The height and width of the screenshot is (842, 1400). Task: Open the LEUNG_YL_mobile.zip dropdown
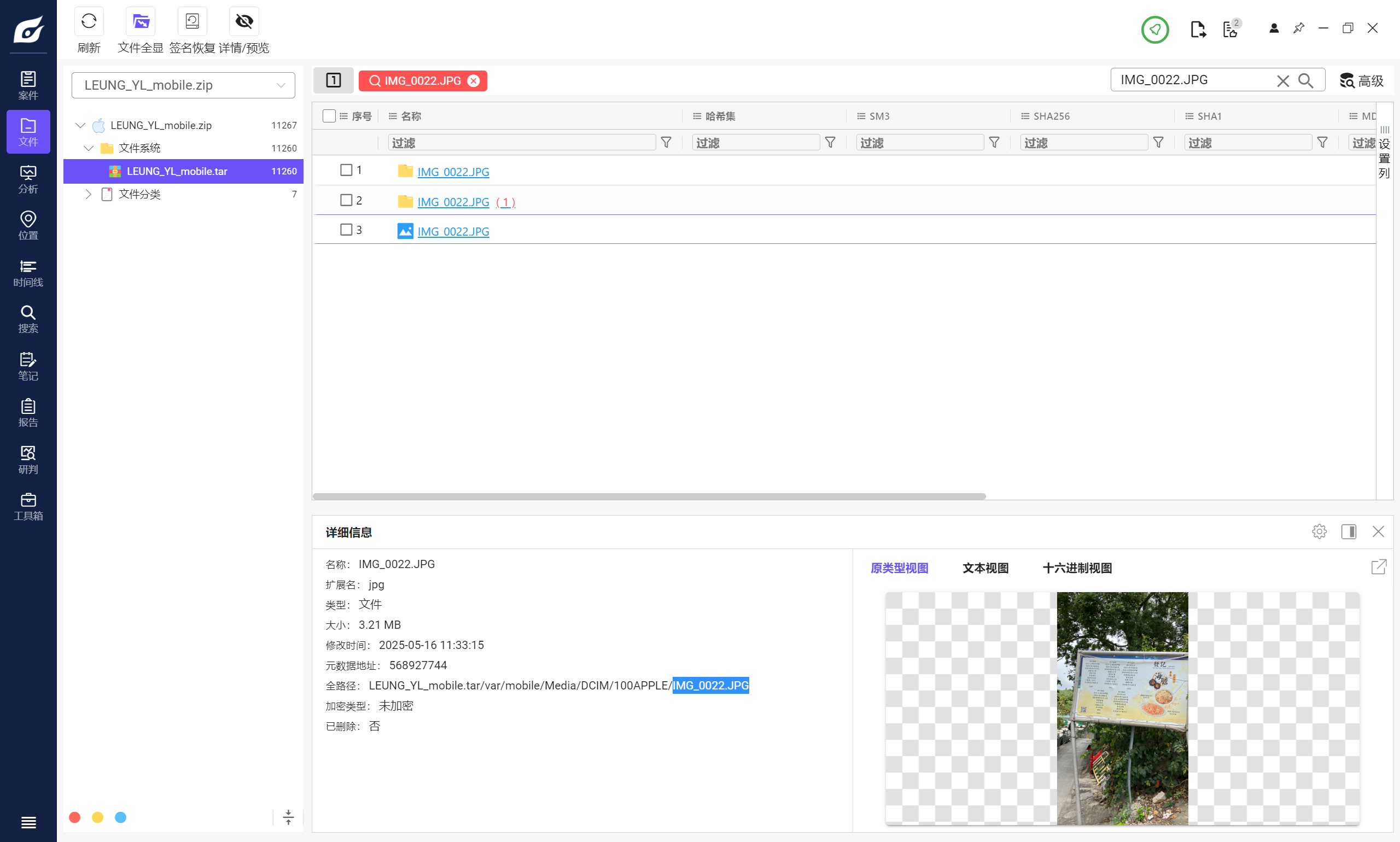tap(183, 85)
